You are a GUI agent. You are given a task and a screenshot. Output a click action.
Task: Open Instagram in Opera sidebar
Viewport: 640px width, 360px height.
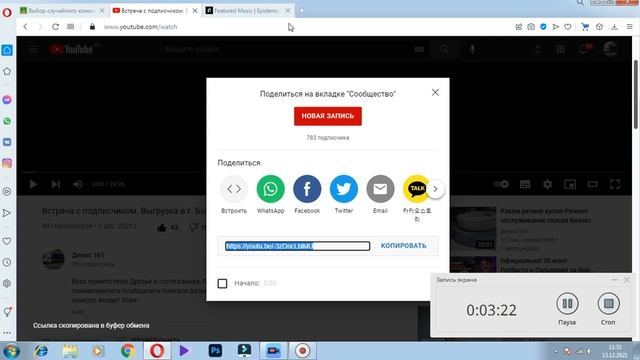[x=7, y=163]
